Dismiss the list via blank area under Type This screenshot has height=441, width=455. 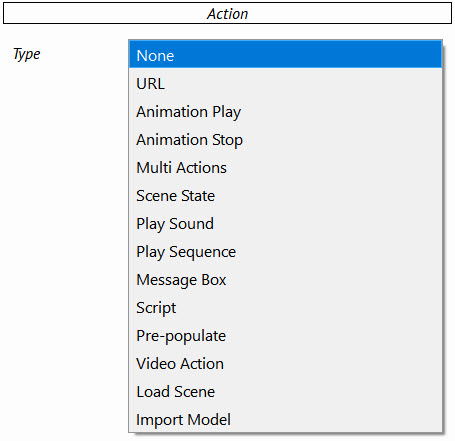point(63,233)
